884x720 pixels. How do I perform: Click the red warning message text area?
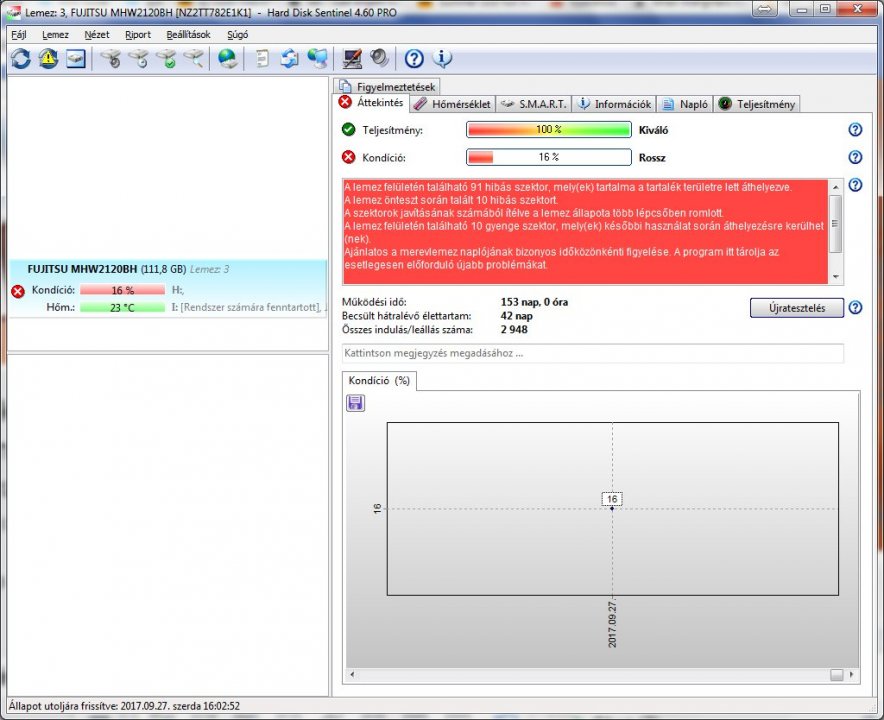tap(585, 232)
